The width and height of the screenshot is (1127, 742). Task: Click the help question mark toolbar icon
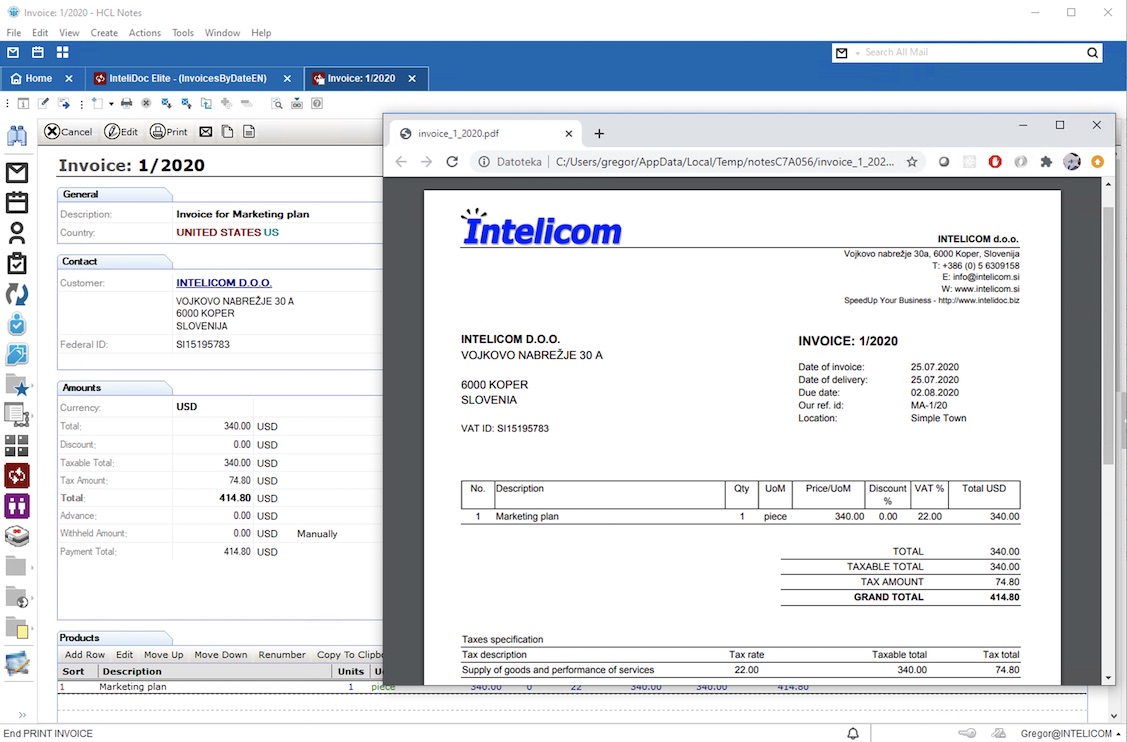[x=317, y=104]
